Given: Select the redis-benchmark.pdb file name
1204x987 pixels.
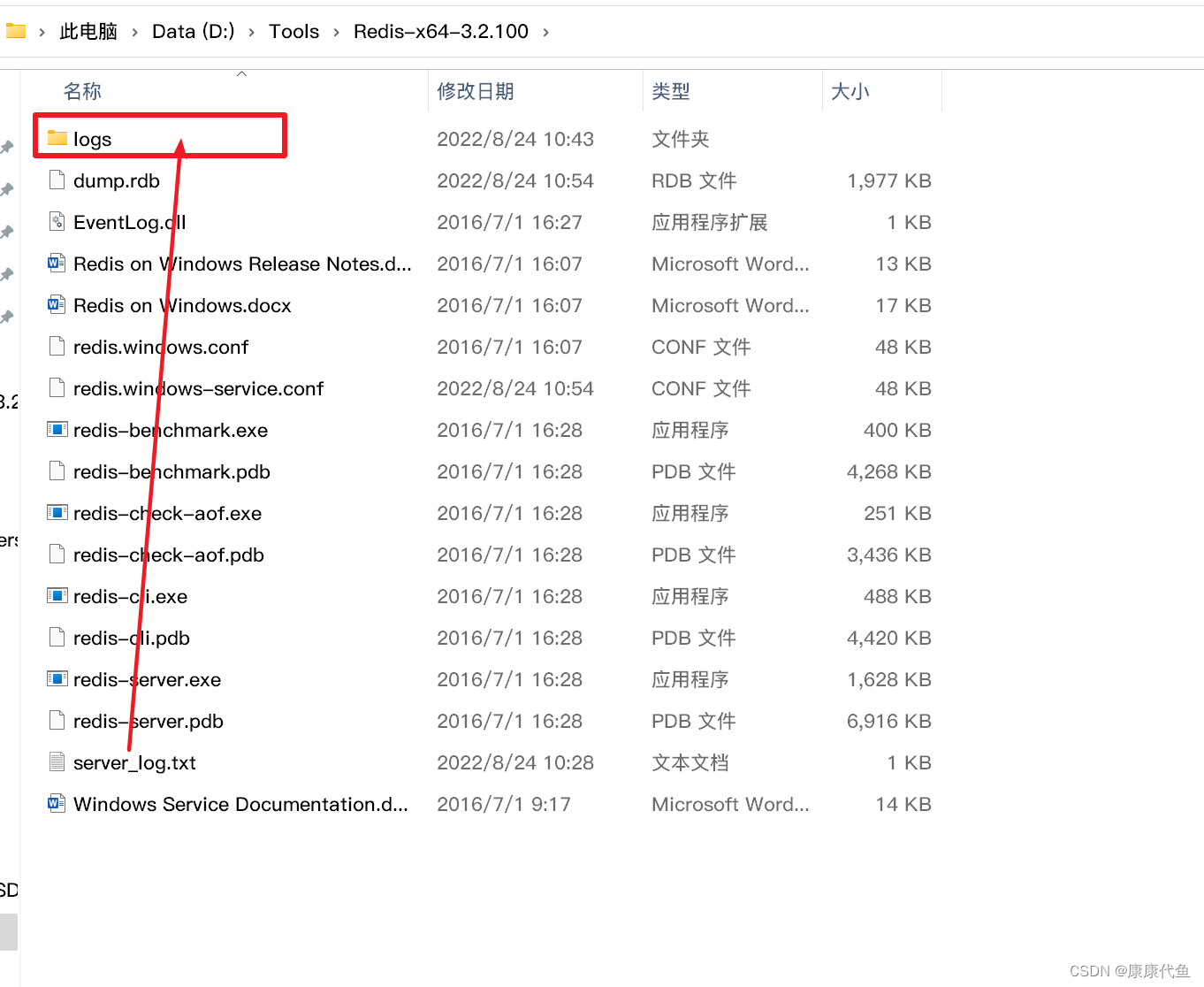Looking at the screenshot, I should (171, 471).
